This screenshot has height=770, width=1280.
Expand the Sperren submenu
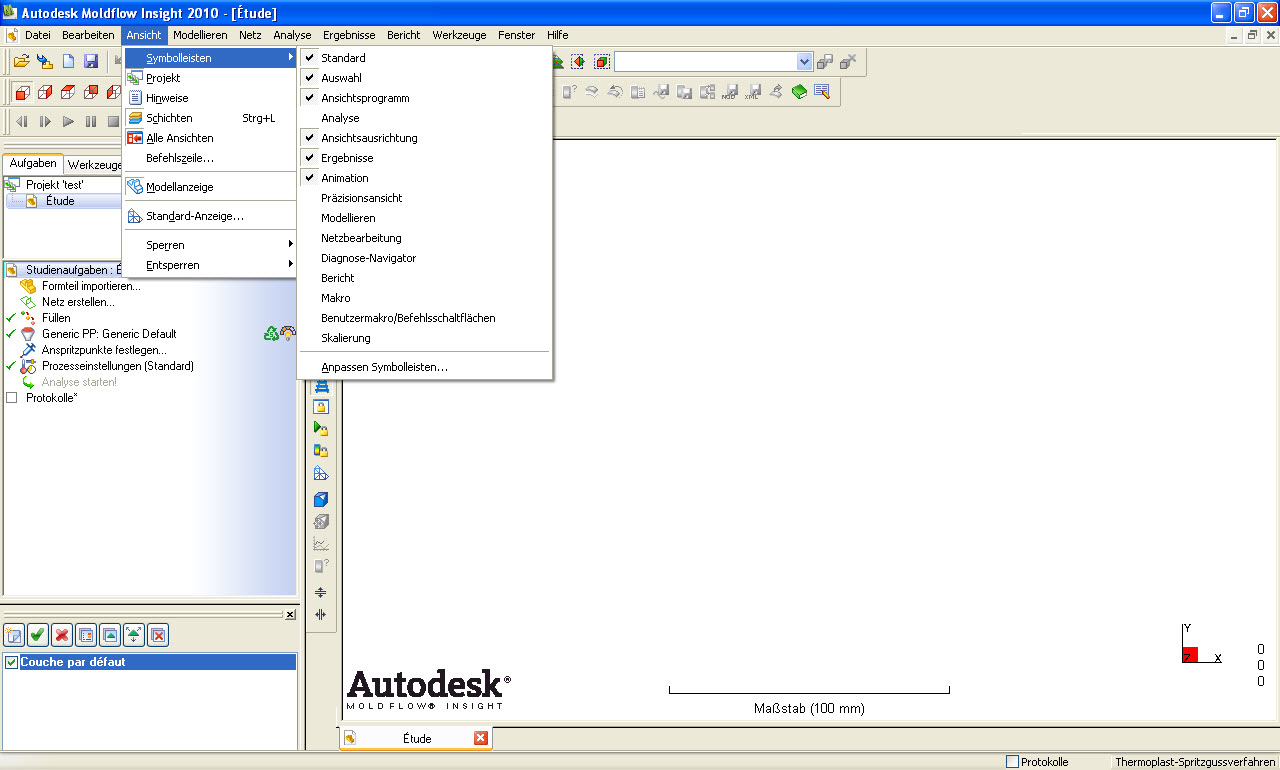tap(210, 245)
